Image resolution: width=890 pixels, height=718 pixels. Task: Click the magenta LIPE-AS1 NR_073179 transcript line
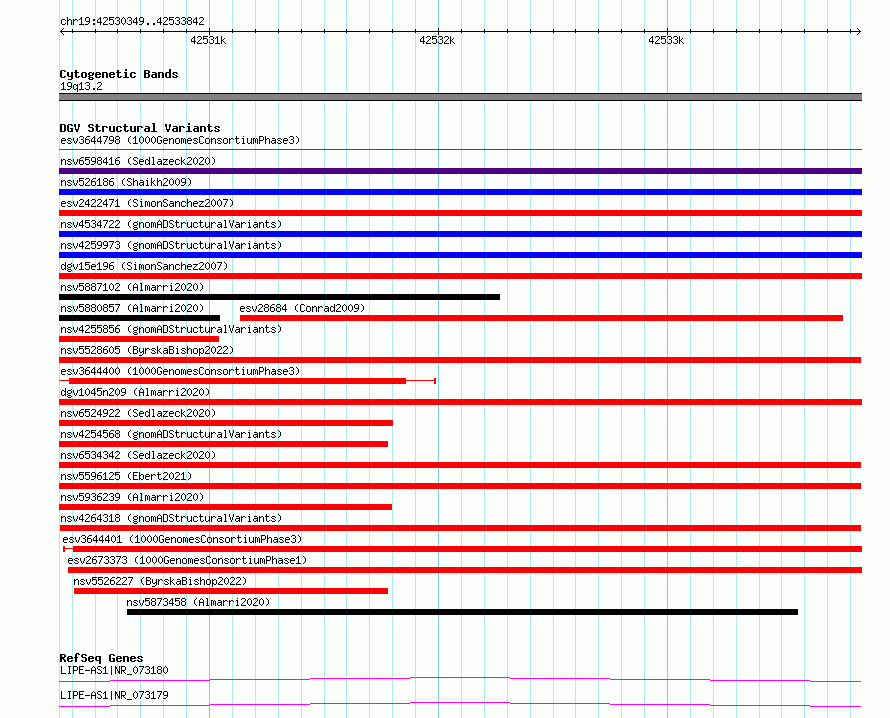click(460, 704)
